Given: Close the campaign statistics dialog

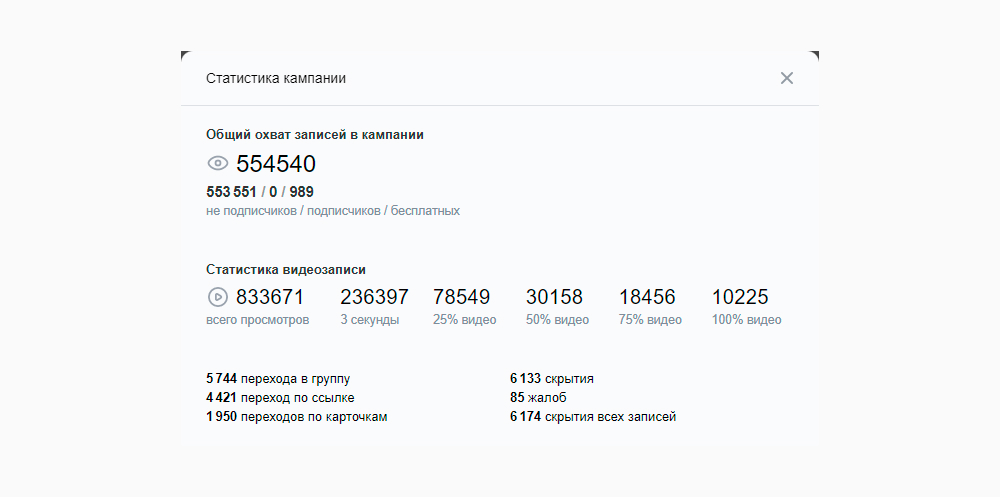Looking at the screenshot, I should pyautogui.click(x=787, y=78).
